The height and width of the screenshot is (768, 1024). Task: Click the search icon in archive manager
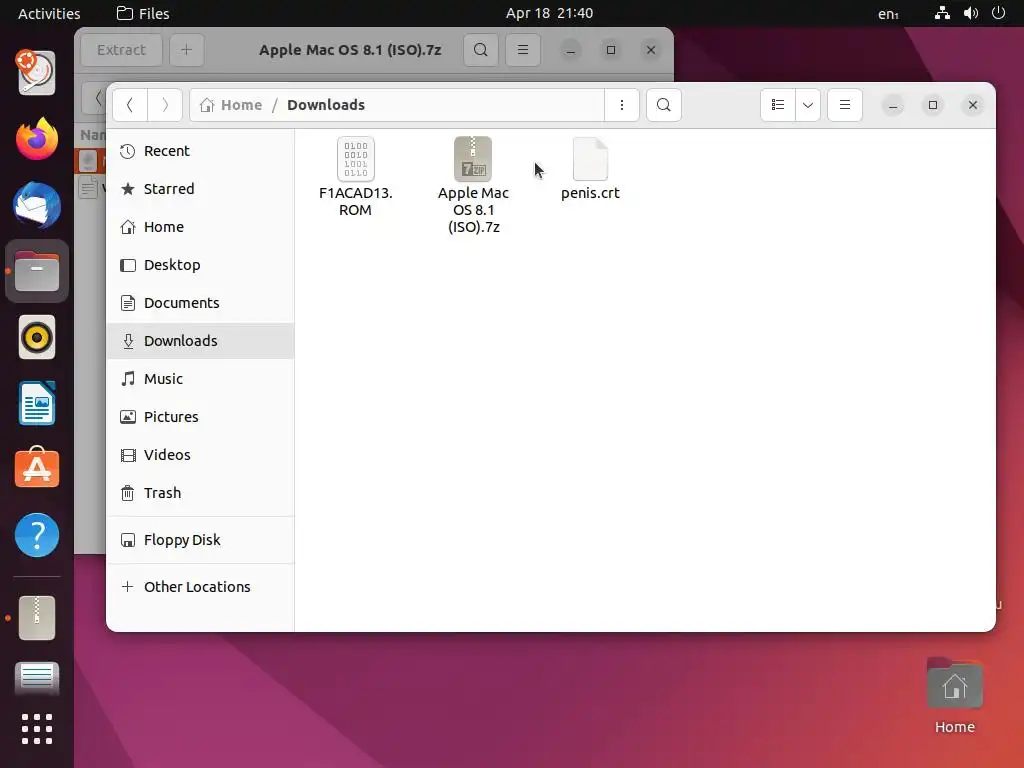click(481, 50)
